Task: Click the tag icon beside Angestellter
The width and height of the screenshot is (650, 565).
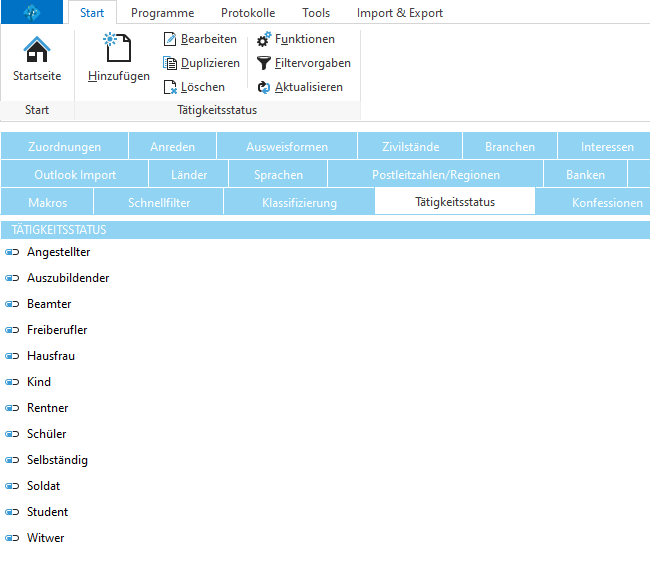Action: [12, 252]
